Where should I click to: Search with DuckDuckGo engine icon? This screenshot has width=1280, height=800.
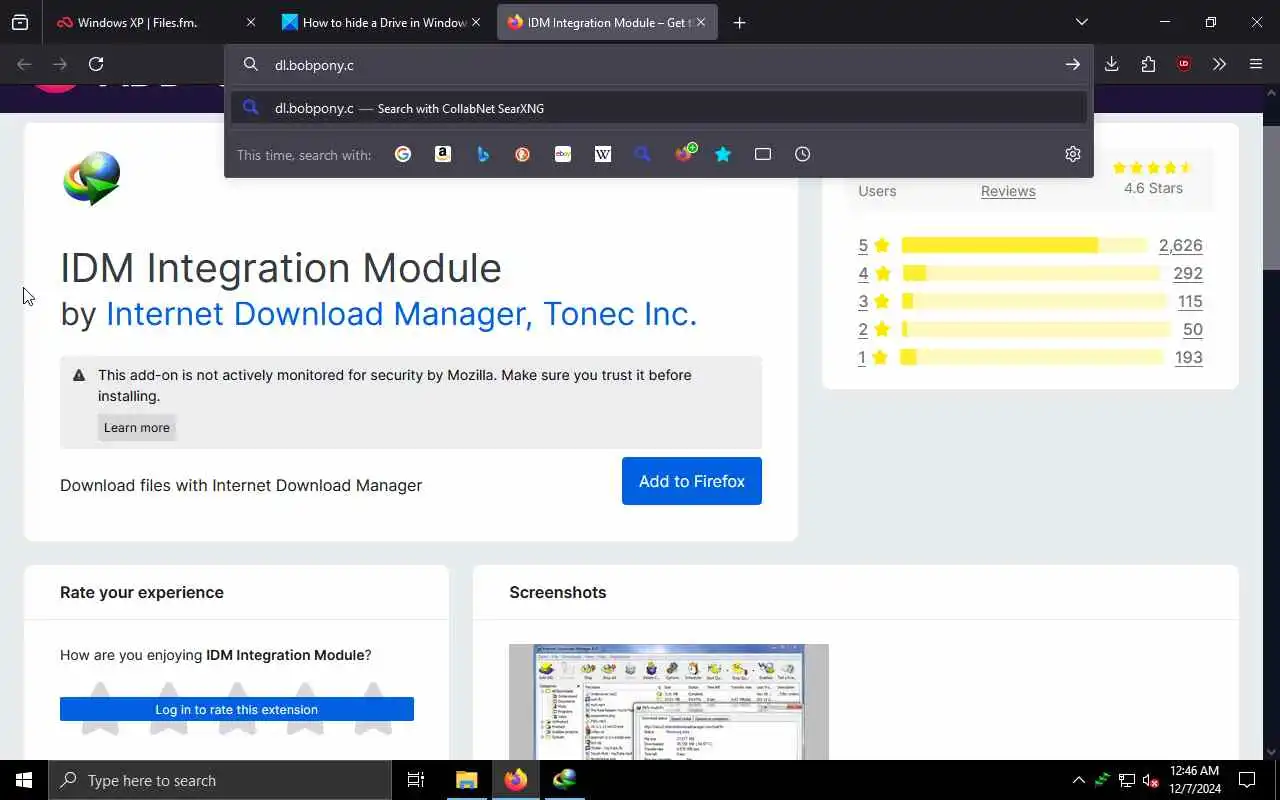point(523,154)
